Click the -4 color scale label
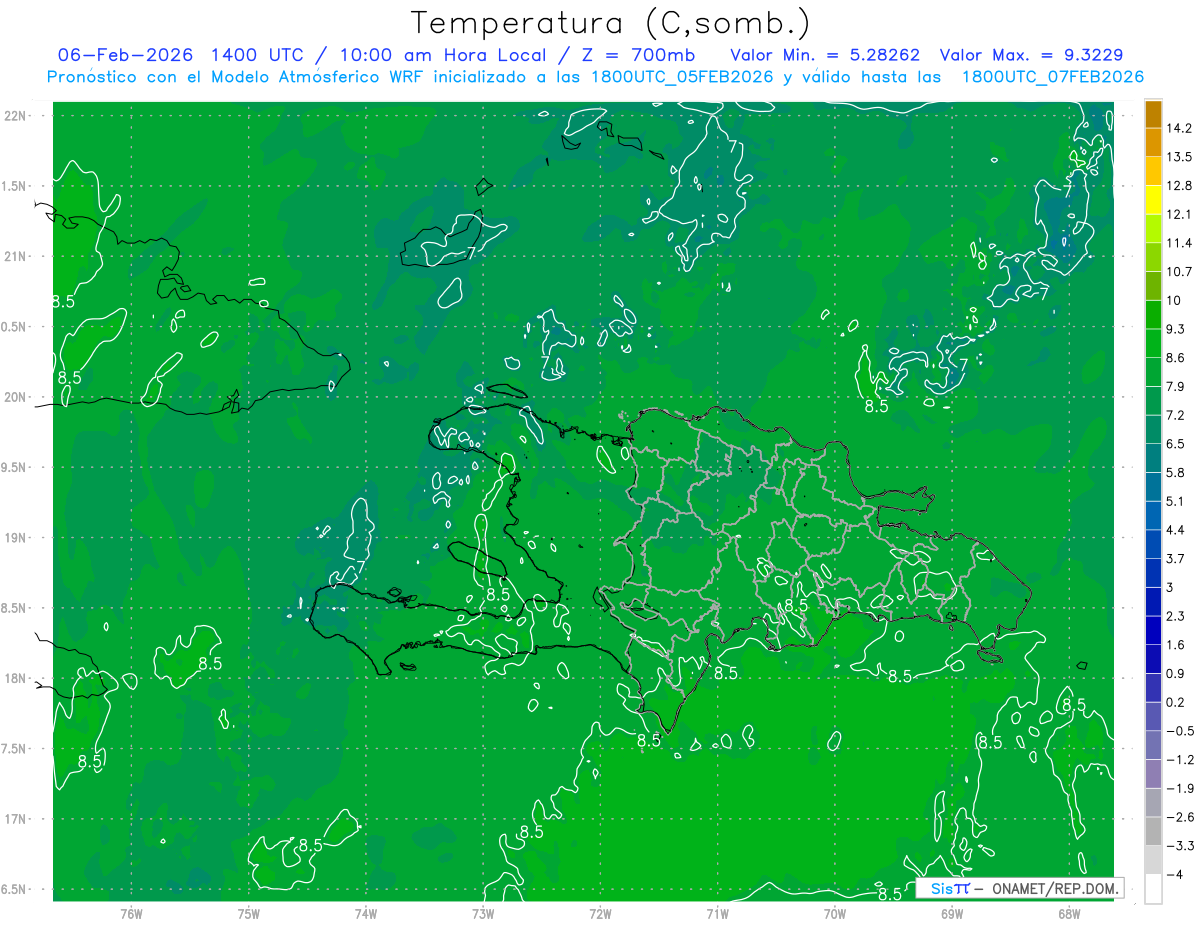This screenshot has height=927, width=1200. tap(1174, 874)
